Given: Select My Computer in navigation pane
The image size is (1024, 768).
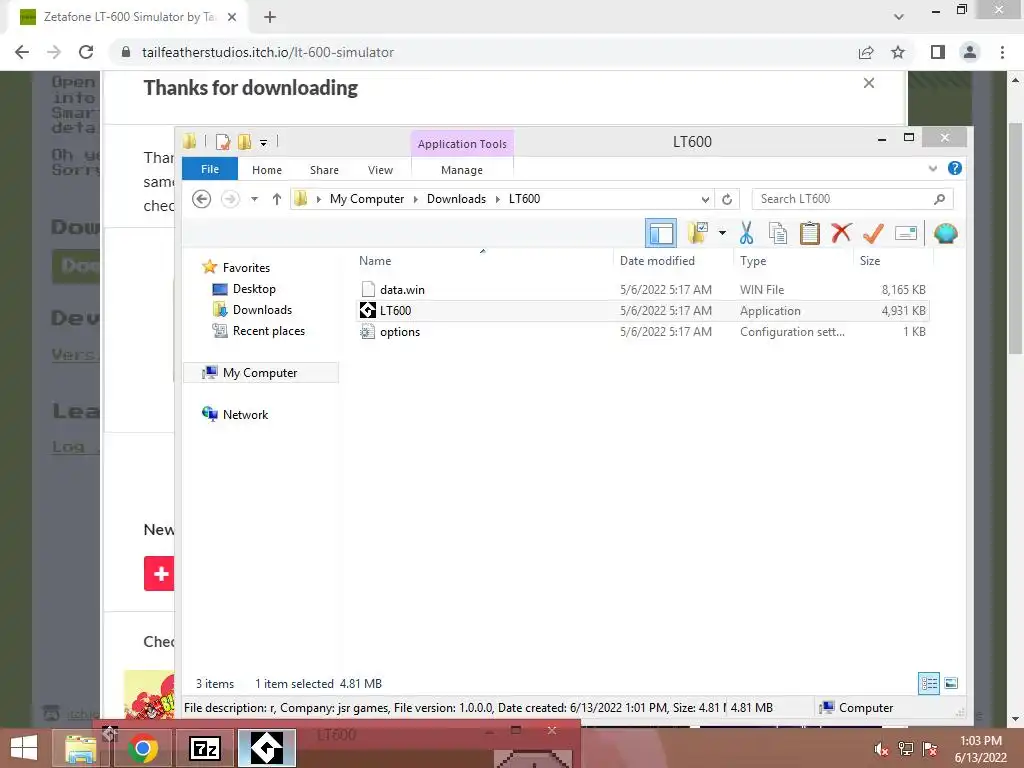Looking at the screenshot, I should [260, 372].
